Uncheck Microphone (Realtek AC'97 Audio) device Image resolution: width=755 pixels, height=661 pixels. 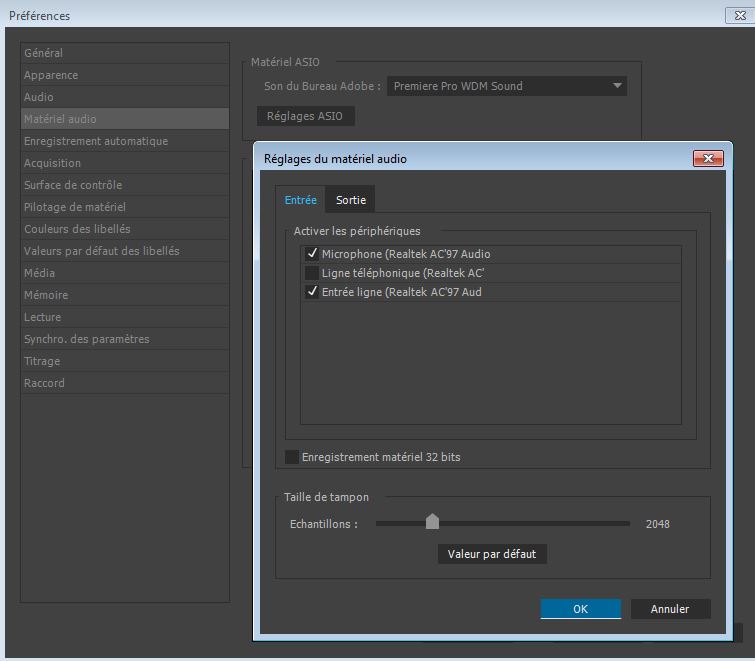(312, 254)
